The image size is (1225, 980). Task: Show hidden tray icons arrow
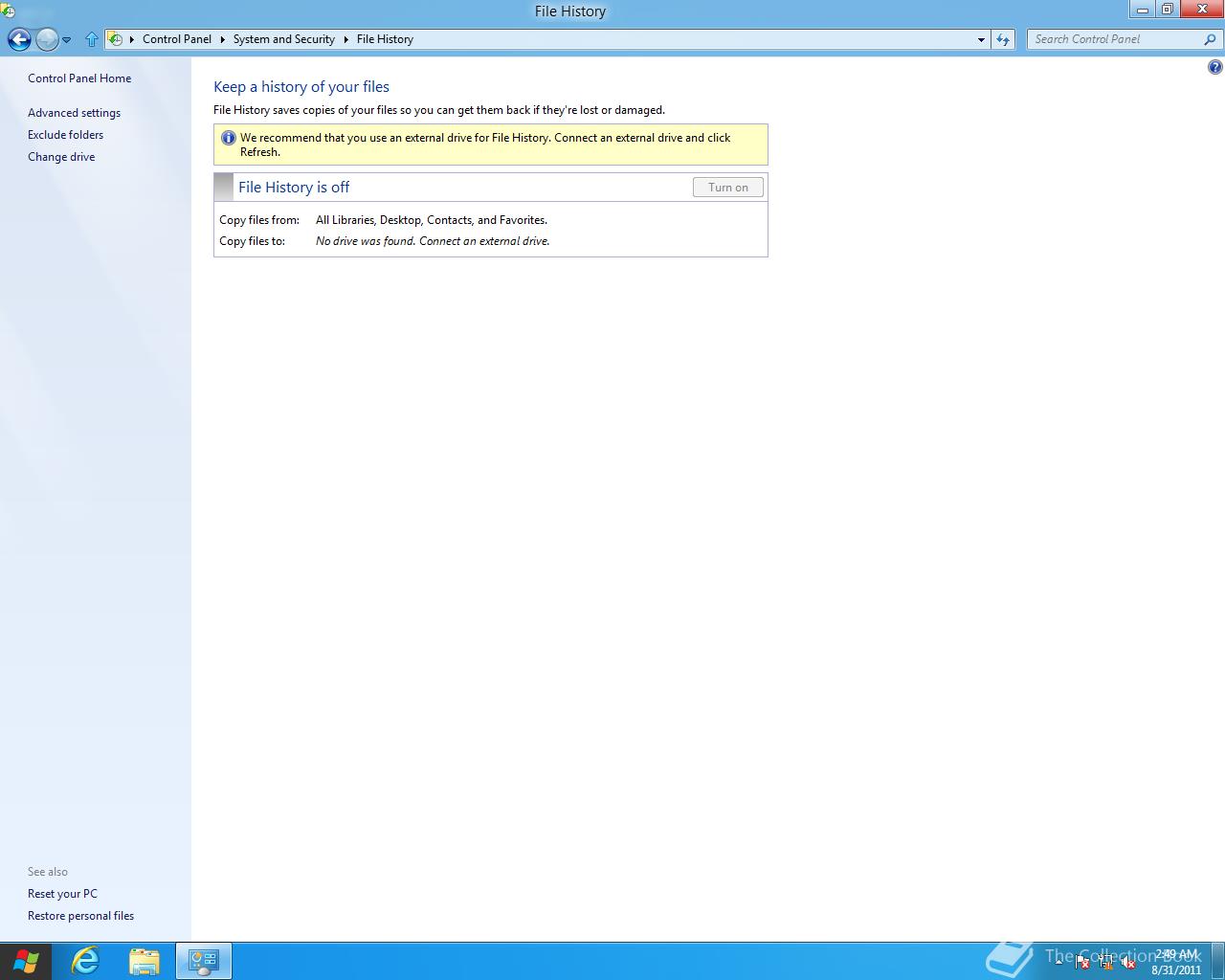[1058, 964]
